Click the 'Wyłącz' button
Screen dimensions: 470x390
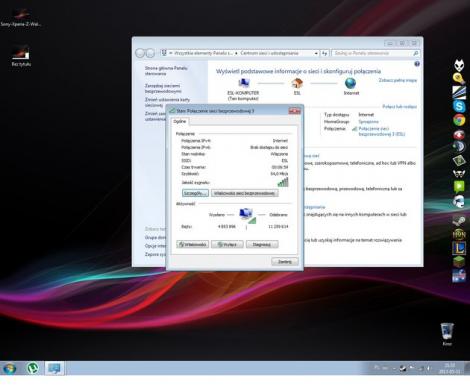tap(227, 244)
